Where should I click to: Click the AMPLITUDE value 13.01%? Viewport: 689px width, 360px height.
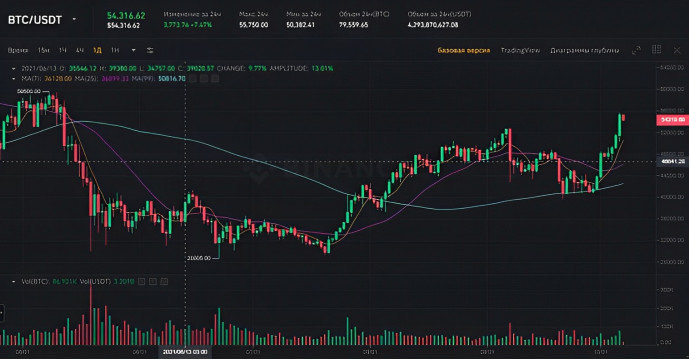point(322,69)
